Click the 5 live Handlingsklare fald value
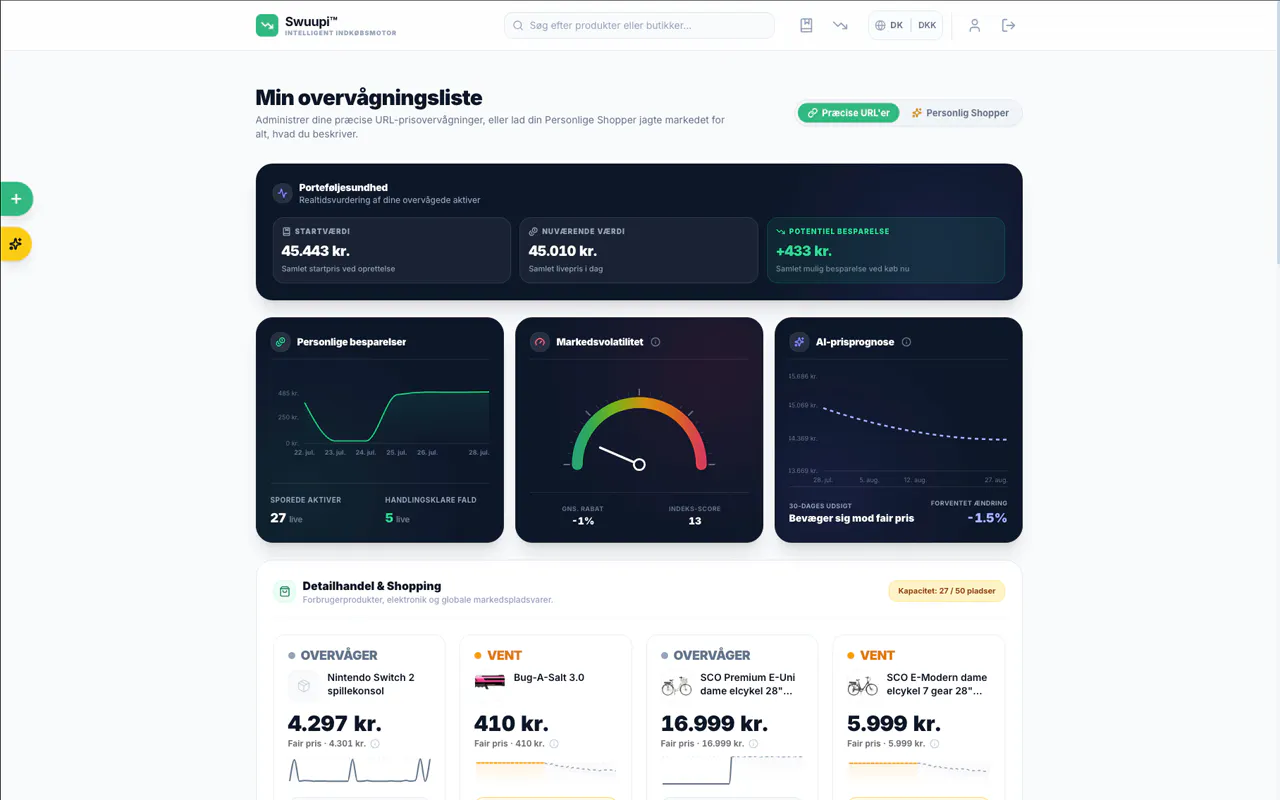The width and height of the screenshot is (1280, 800). (397, 518)
